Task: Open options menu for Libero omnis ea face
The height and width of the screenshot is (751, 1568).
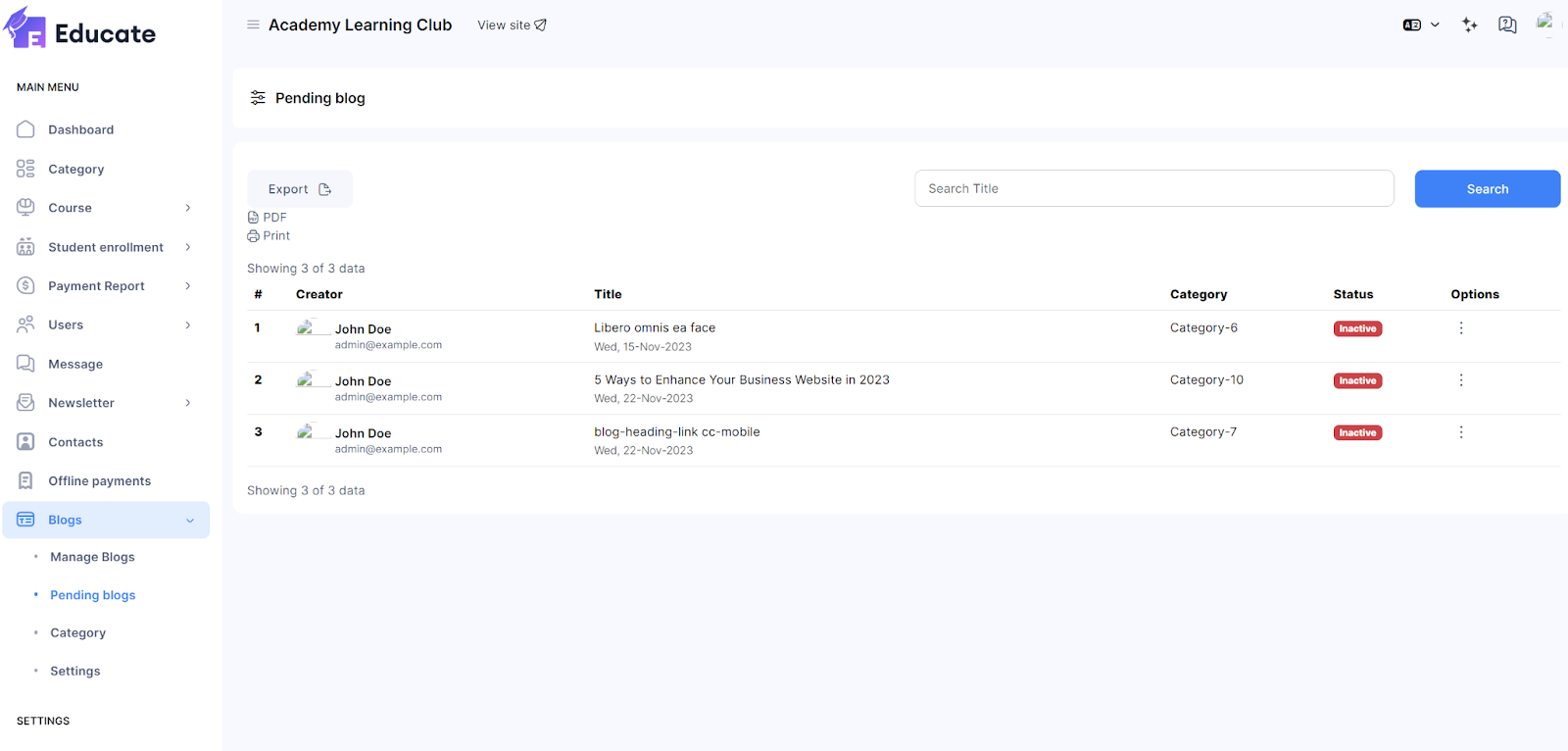Action: (1460, 328)
